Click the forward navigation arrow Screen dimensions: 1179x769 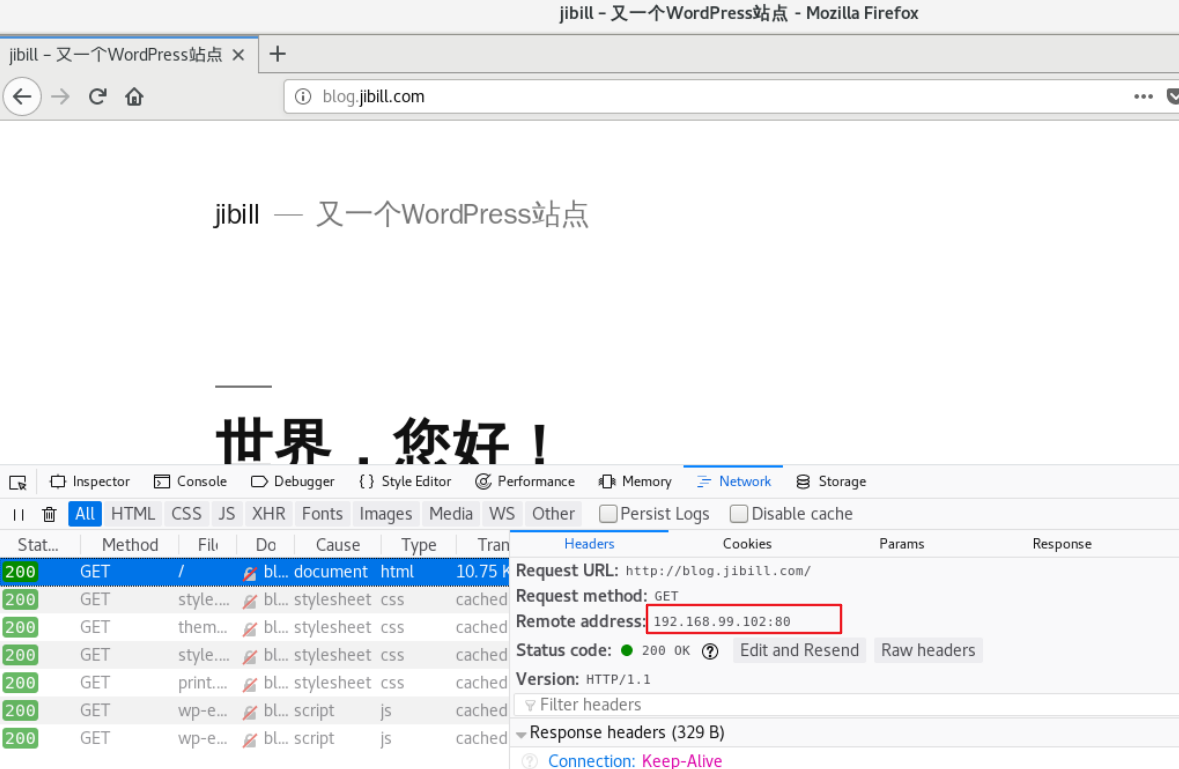60,96
